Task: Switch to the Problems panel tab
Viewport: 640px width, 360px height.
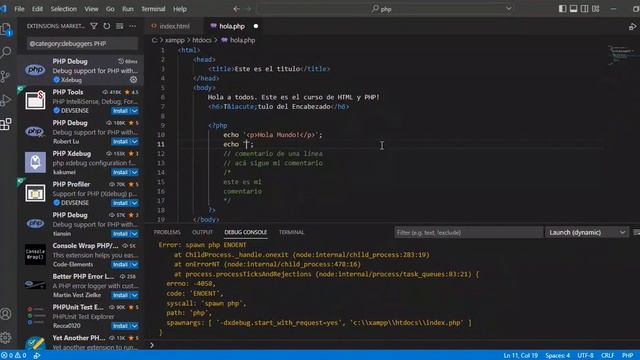Action: pos(167,232)
